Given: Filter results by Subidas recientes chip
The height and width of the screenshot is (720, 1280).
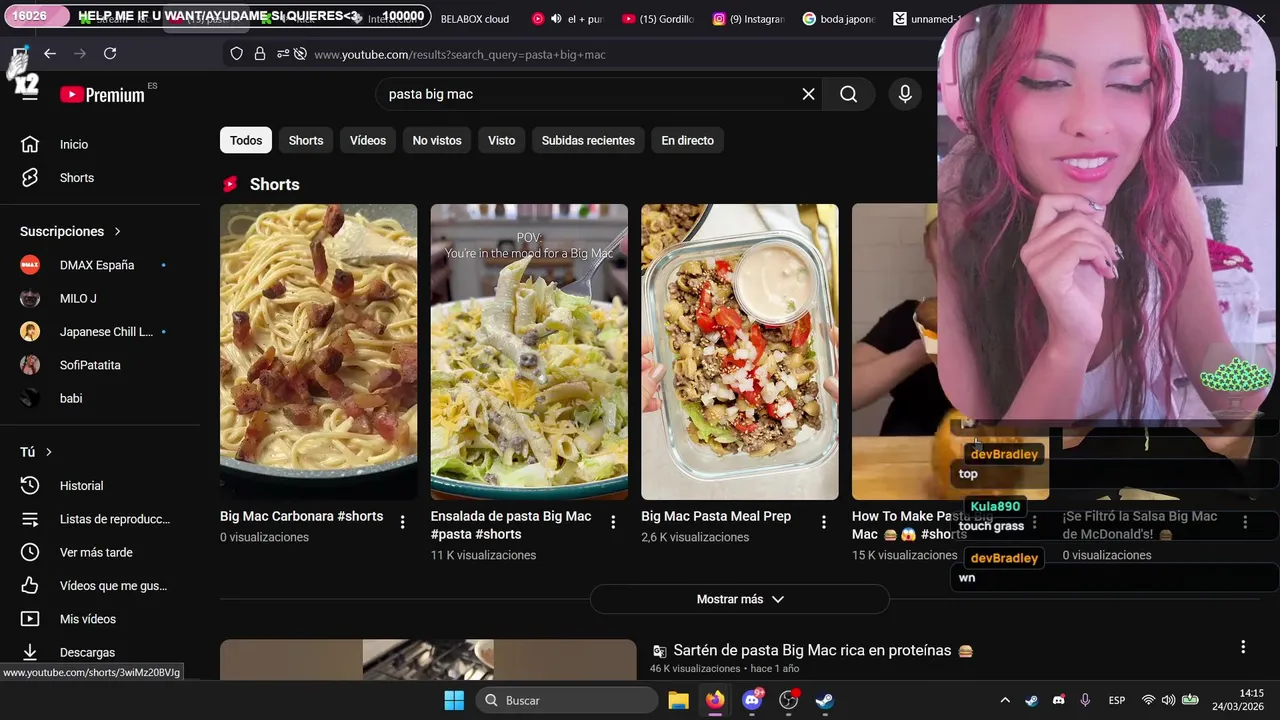Looking at the screenshot, I should coord(588,140).
